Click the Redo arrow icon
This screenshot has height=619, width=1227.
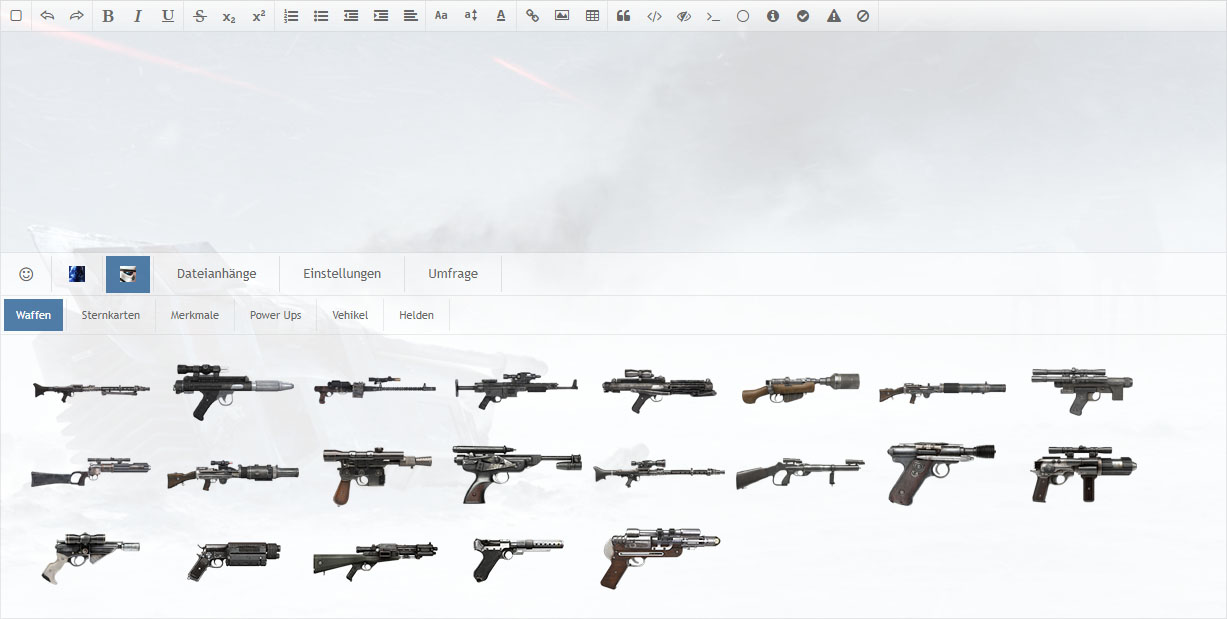76,16
